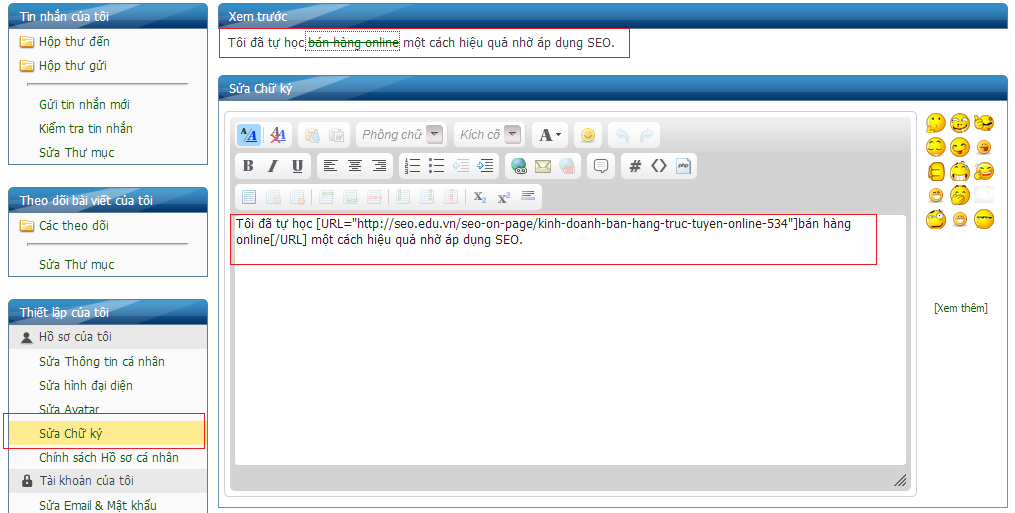The width and height of the screenshot is (1015, 513).
Task: Click the bán hàng online preview link
Action: tap(353, 42)
